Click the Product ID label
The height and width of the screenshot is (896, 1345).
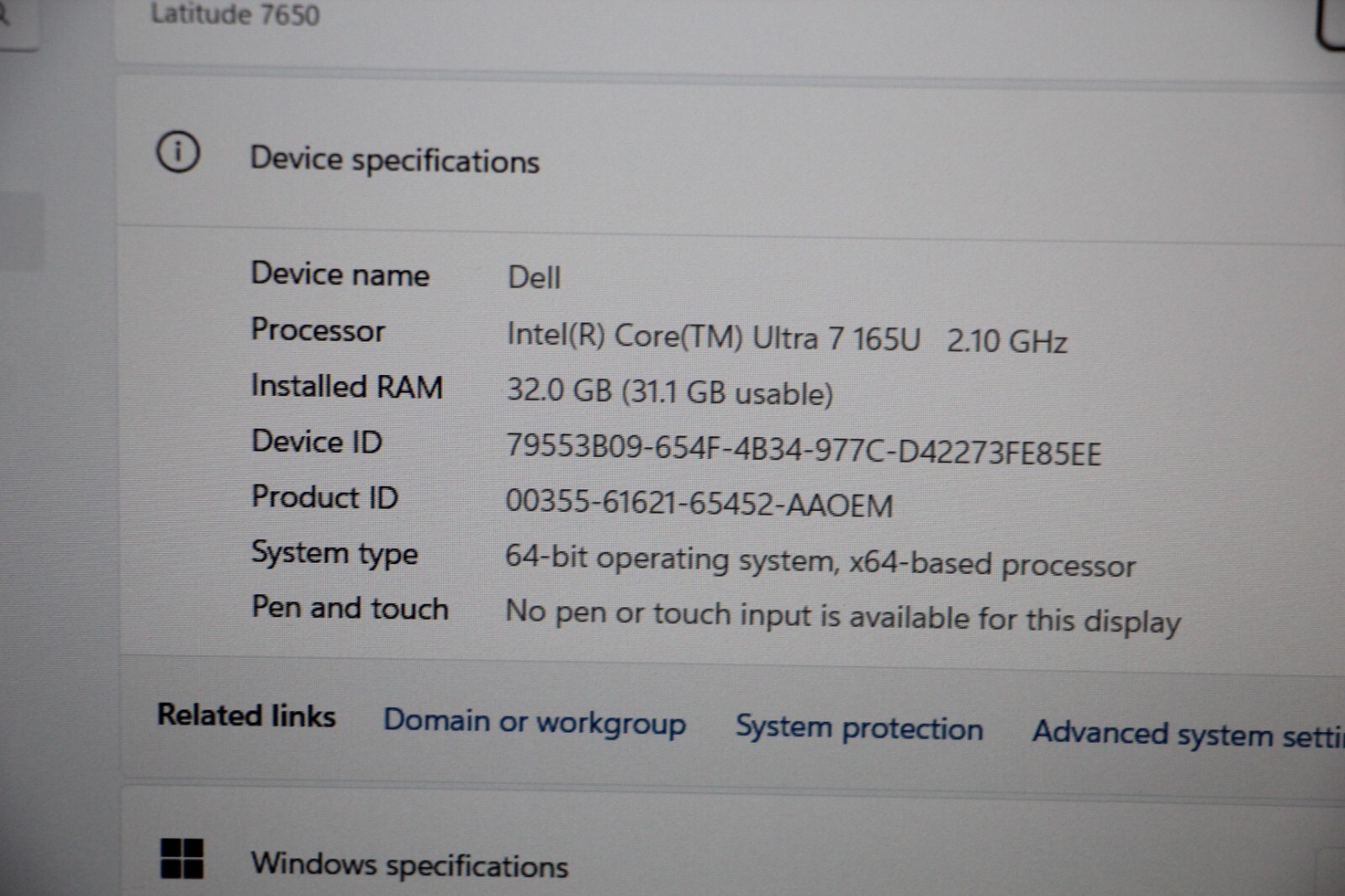point(324,497)
